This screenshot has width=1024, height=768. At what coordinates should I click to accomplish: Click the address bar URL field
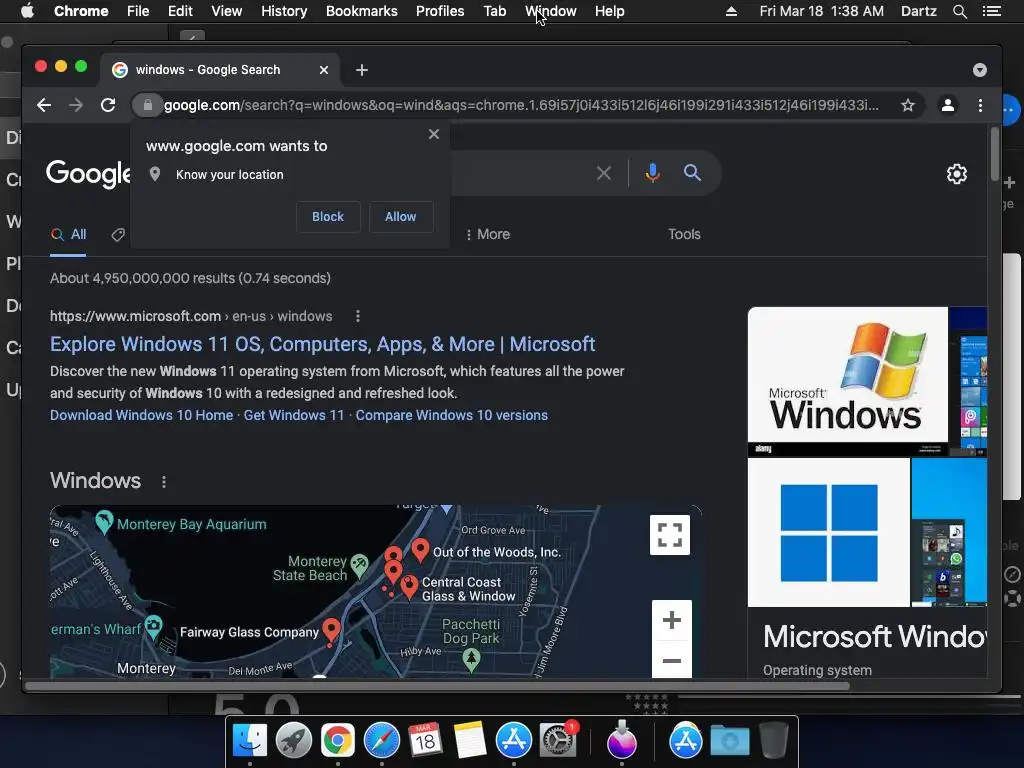coord(521,105)
